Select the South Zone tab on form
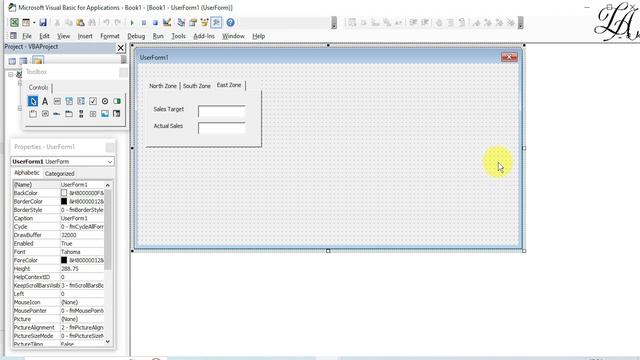Screen dimensions: 640x360 [197, 86]
